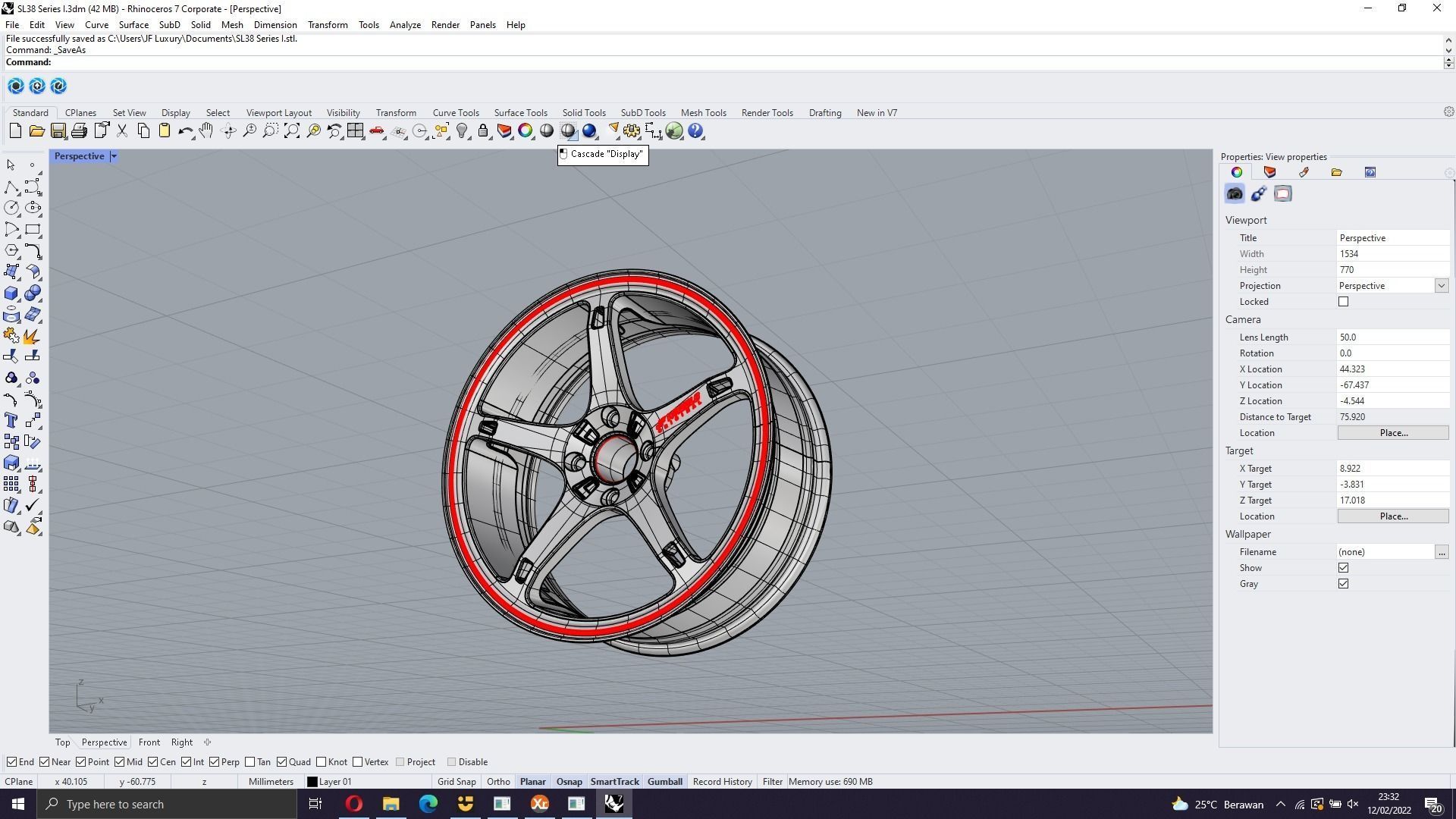Toggle the End osnap checkbox
This screenshot has height=819, width=1456.
11,762
